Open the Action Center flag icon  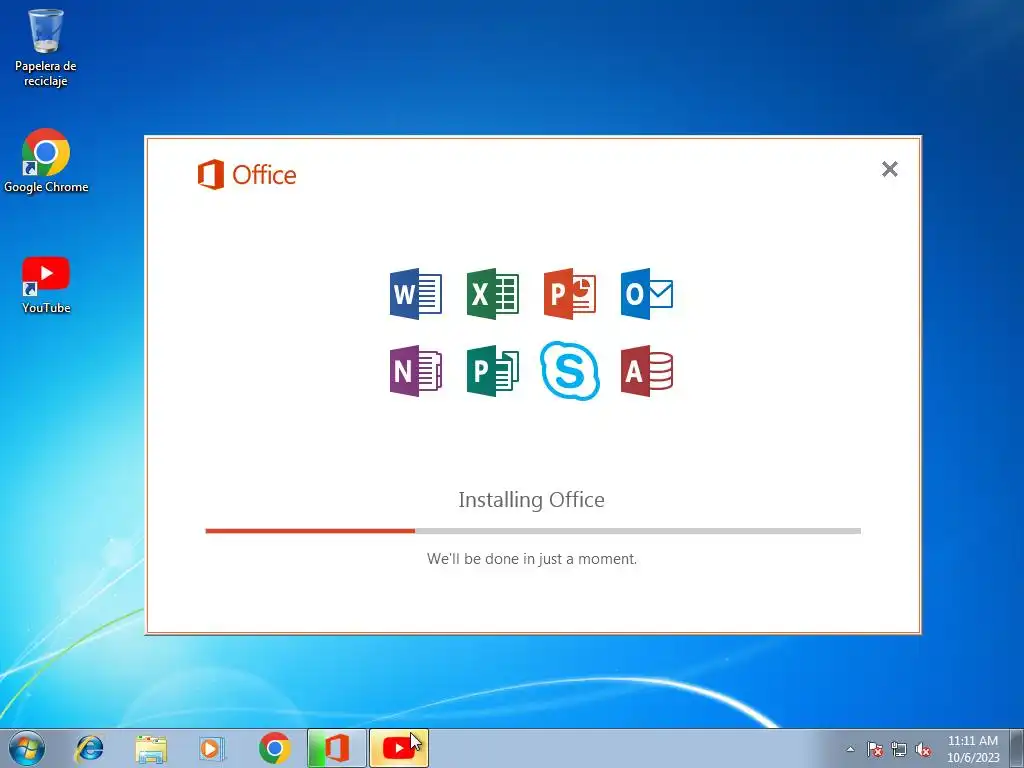tap(875, 749)
